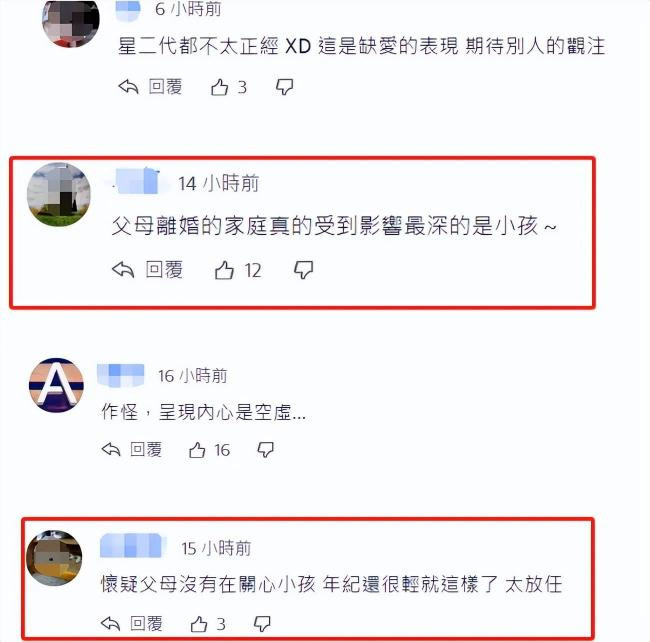Click 回覆 under the 星二代 comment
650x642 pixels.
pos(165,87)
